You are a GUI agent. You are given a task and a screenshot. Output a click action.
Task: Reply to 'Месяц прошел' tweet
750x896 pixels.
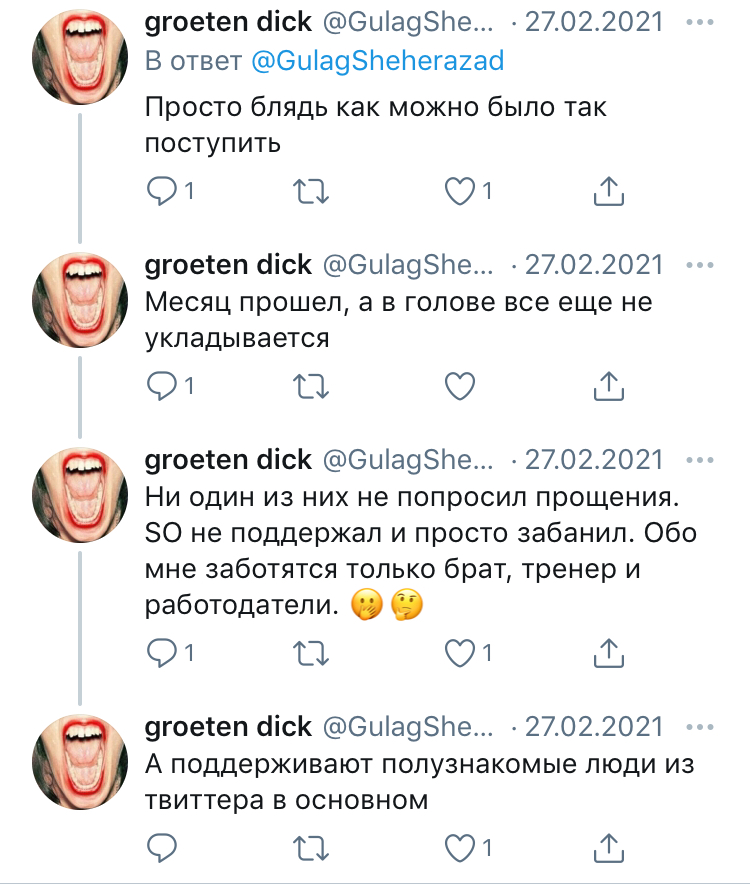point(161,384)
